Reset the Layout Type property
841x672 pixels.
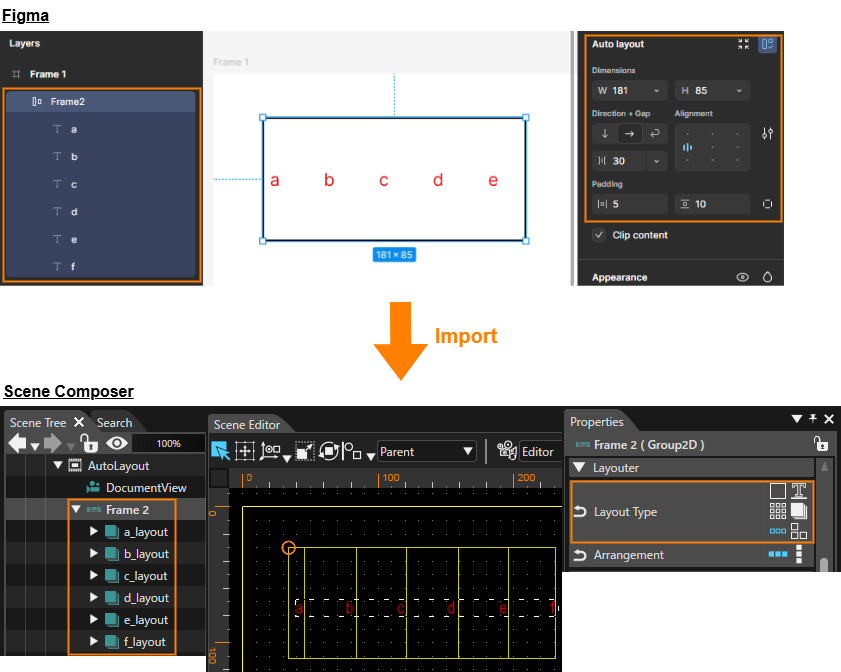tap(580, 512)
